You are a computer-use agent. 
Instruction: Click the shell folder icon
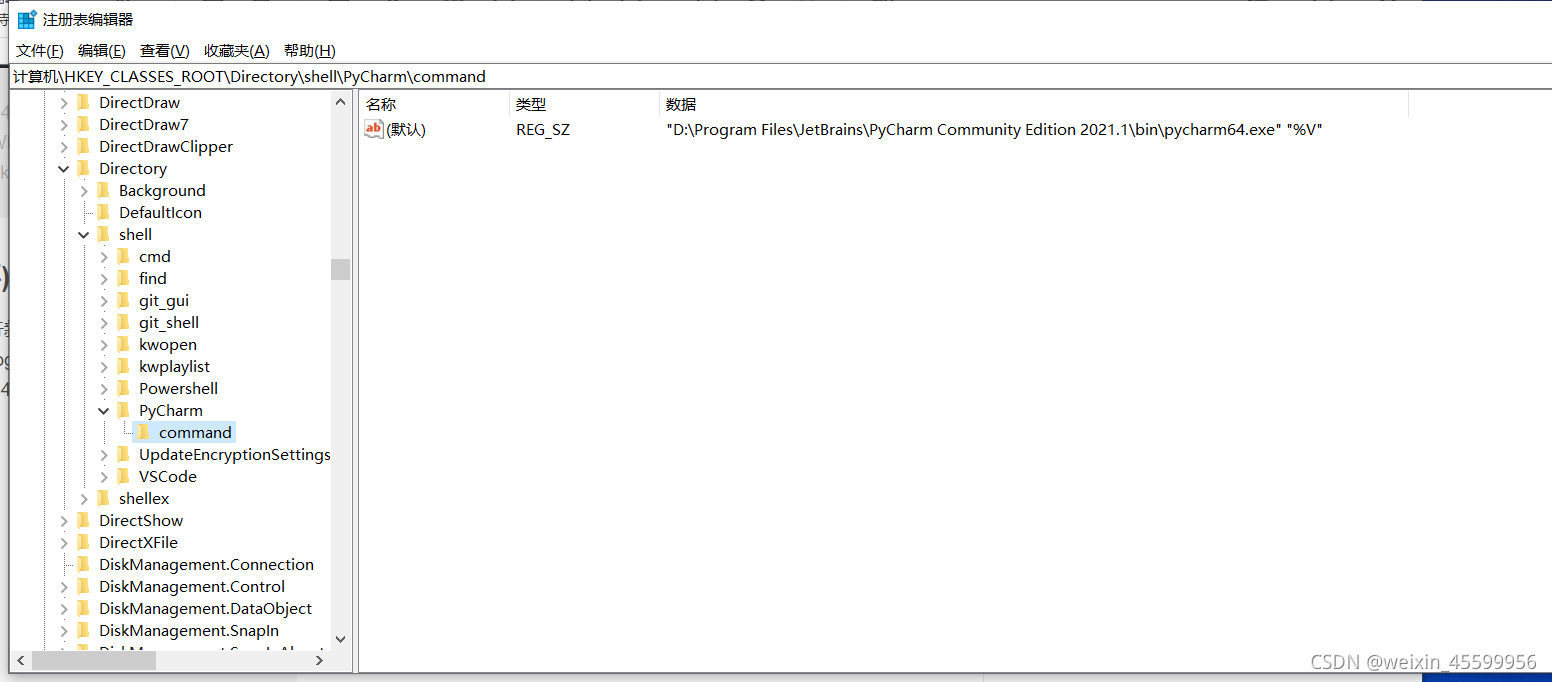pyautogui.click(x=104, y=234)
